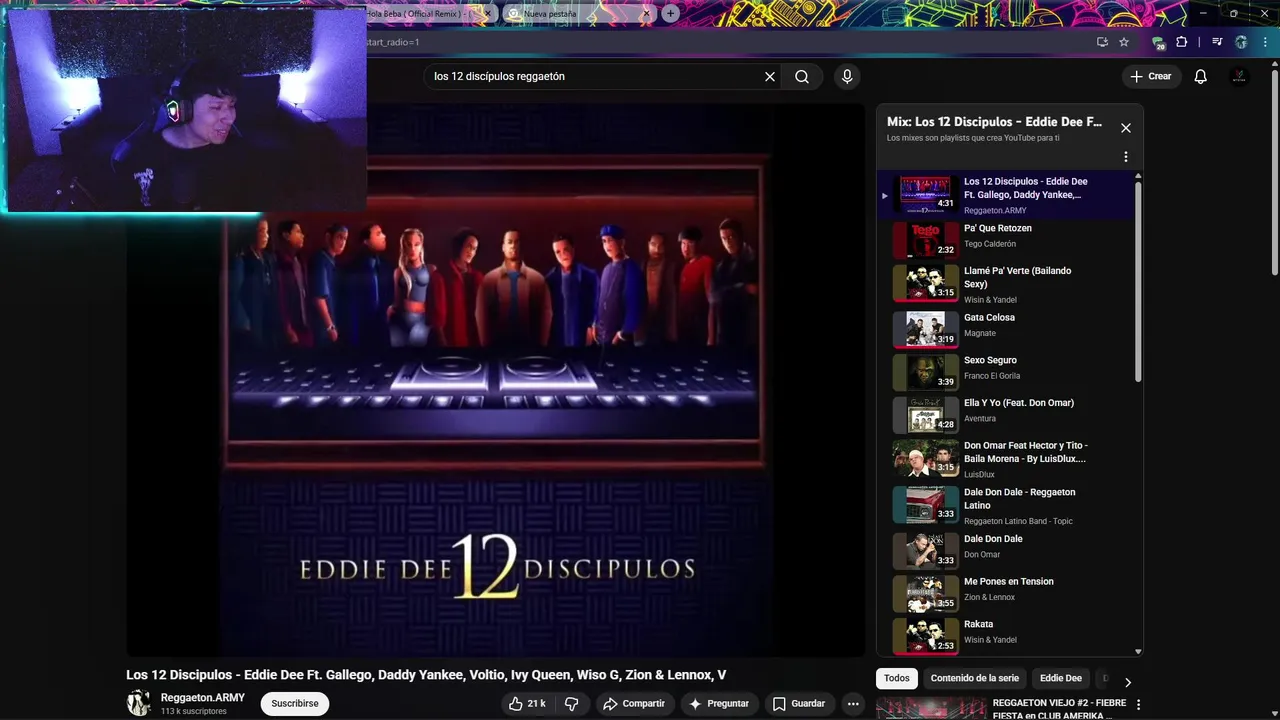This screenshot has width=1280, height=720.
Task: Open the Reggaeton.ARMY channel avatar
Action: [139, 703]
